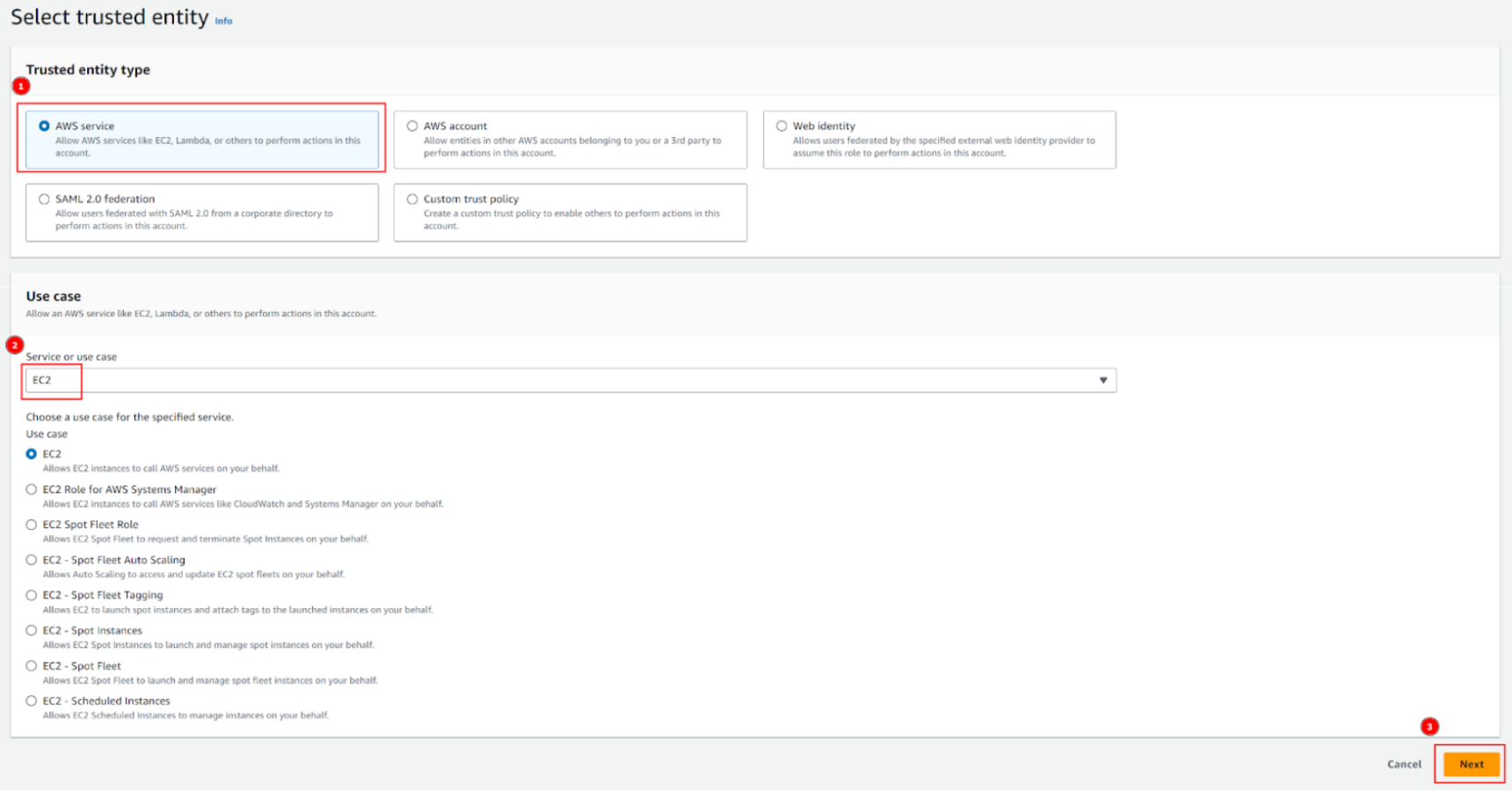Choose Custom trust policy option
The height and width of the screenshot is (791, 1512).
tap(412, 199)
